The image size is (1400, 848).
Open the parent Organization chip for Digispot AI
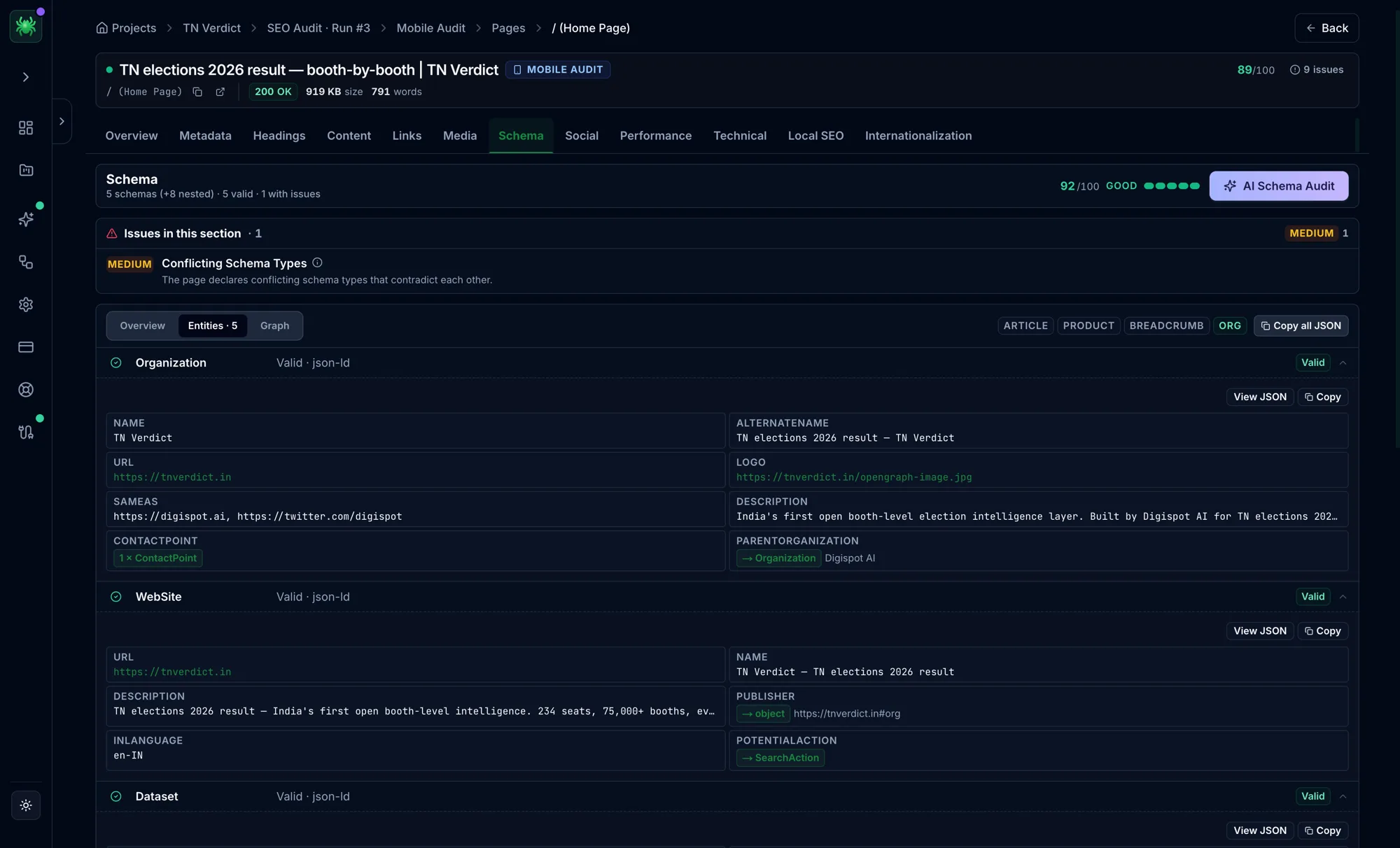point(779,558)
